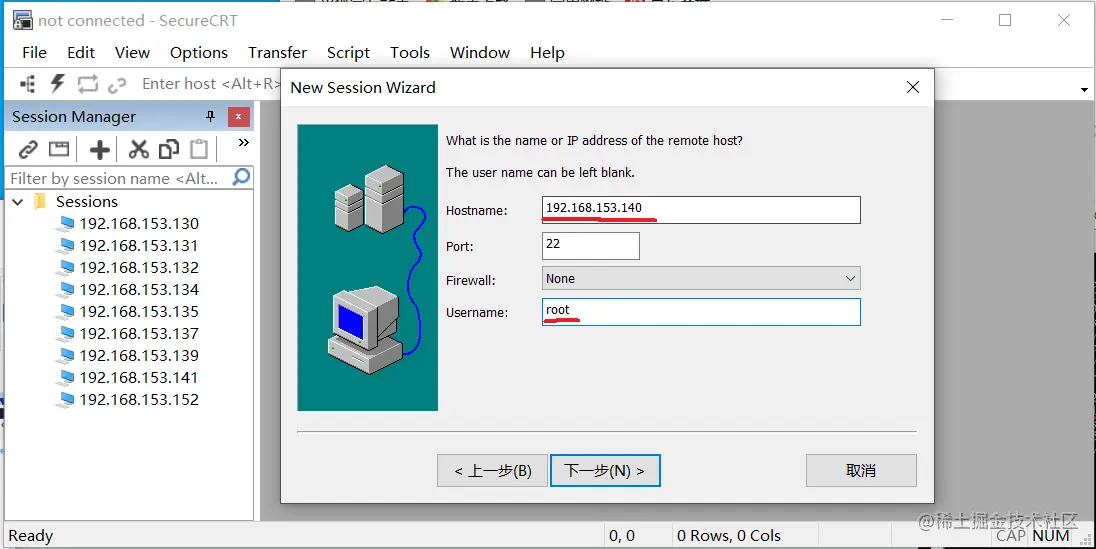Close the New Session Wizard dialog
Viewport: 1096px width, 549px height.
912,87
